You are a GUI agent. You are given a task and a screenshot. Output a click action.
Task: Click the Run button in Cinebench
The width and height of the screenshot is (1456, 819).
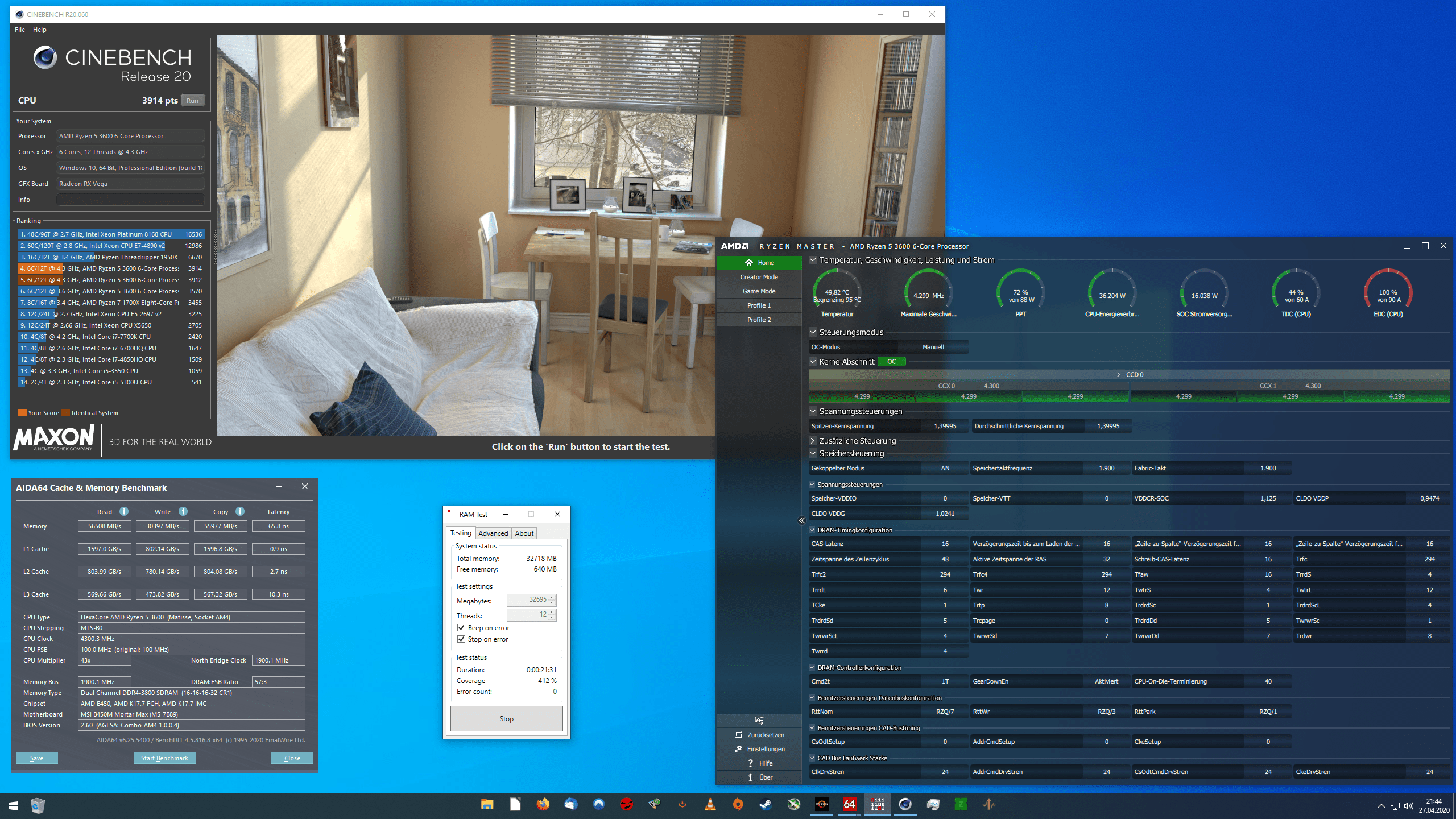193,101
